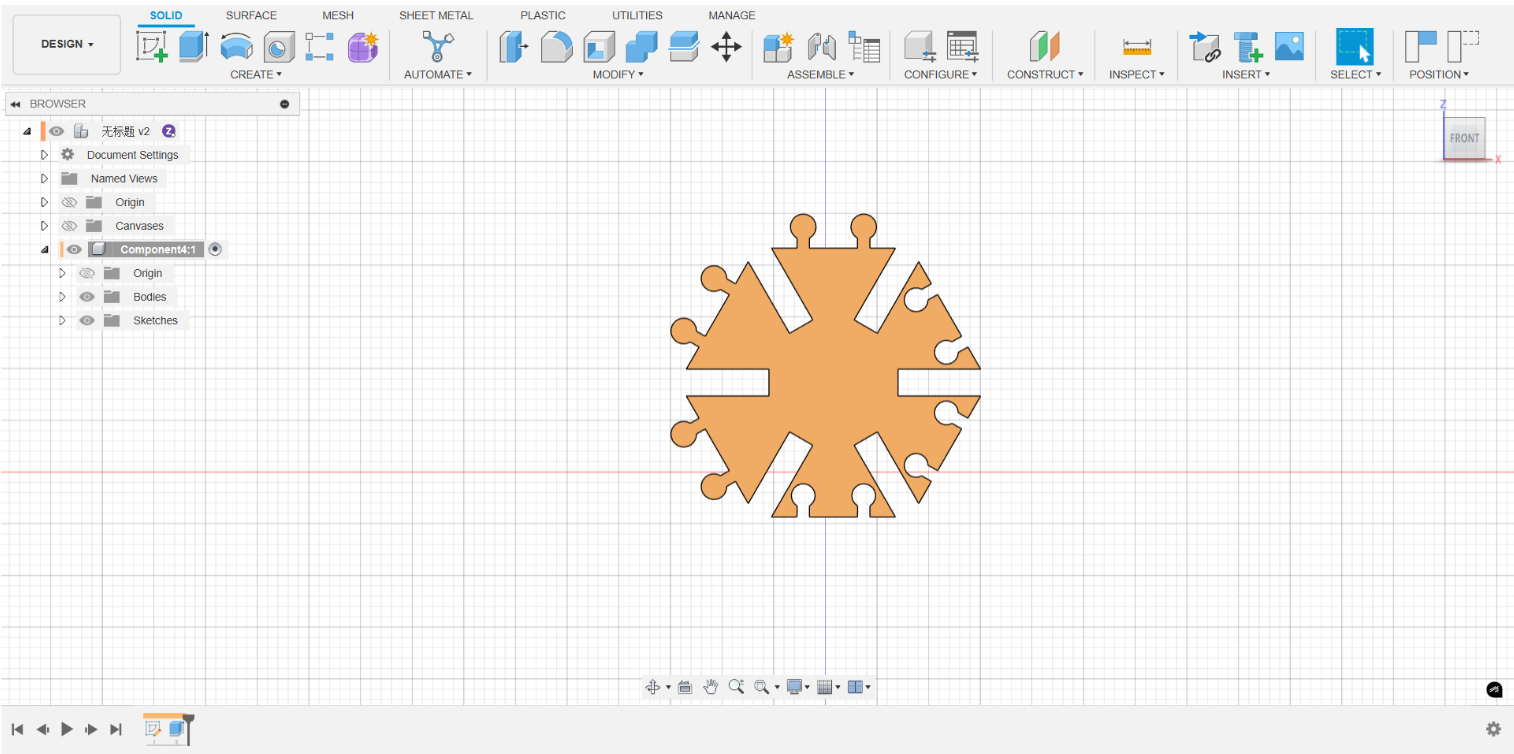Select the extrude feature in the timeline
The height and width of the screenshot is (754, 1514).
pos(176,729)
